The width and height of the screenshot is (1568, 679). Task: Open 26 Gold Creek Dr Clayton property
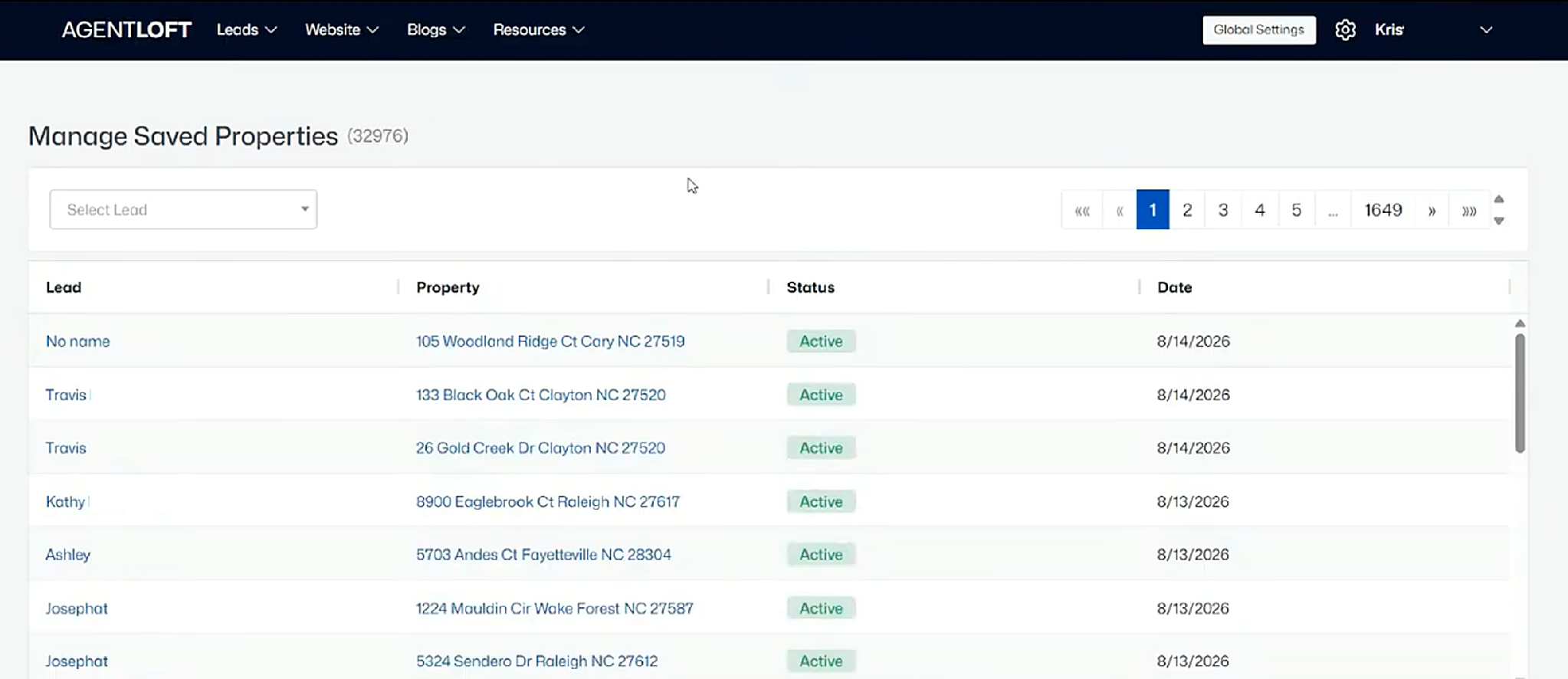540,448
